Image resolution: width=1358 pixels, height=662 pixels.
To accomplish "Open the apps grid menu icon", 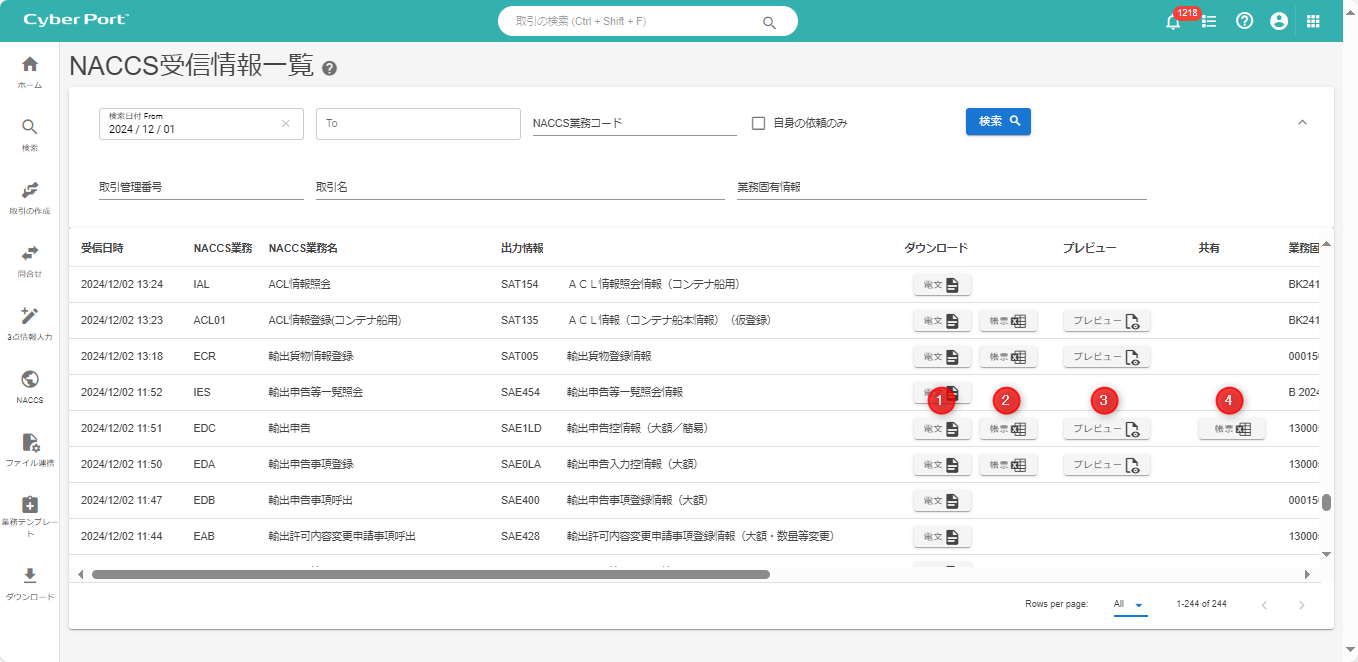I will coord(1313,21).
